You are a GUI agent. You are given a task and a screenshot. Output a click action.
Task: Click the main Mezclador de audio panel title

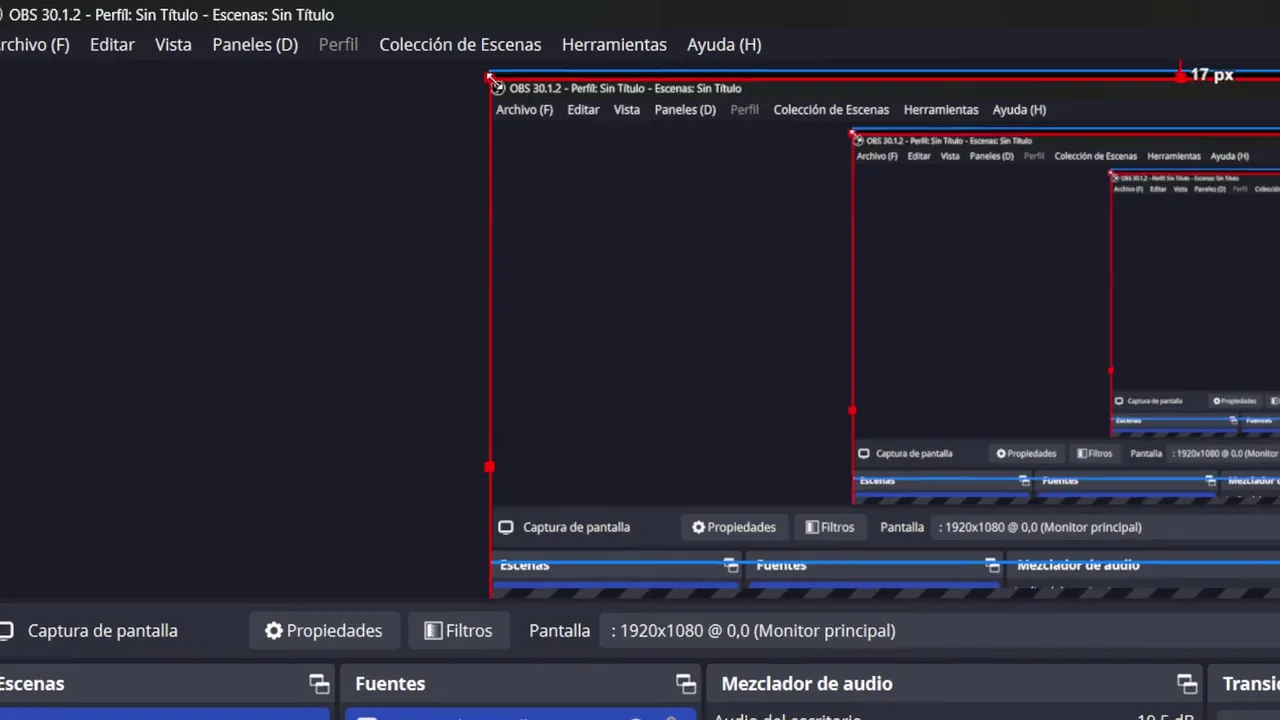[807, 684]
